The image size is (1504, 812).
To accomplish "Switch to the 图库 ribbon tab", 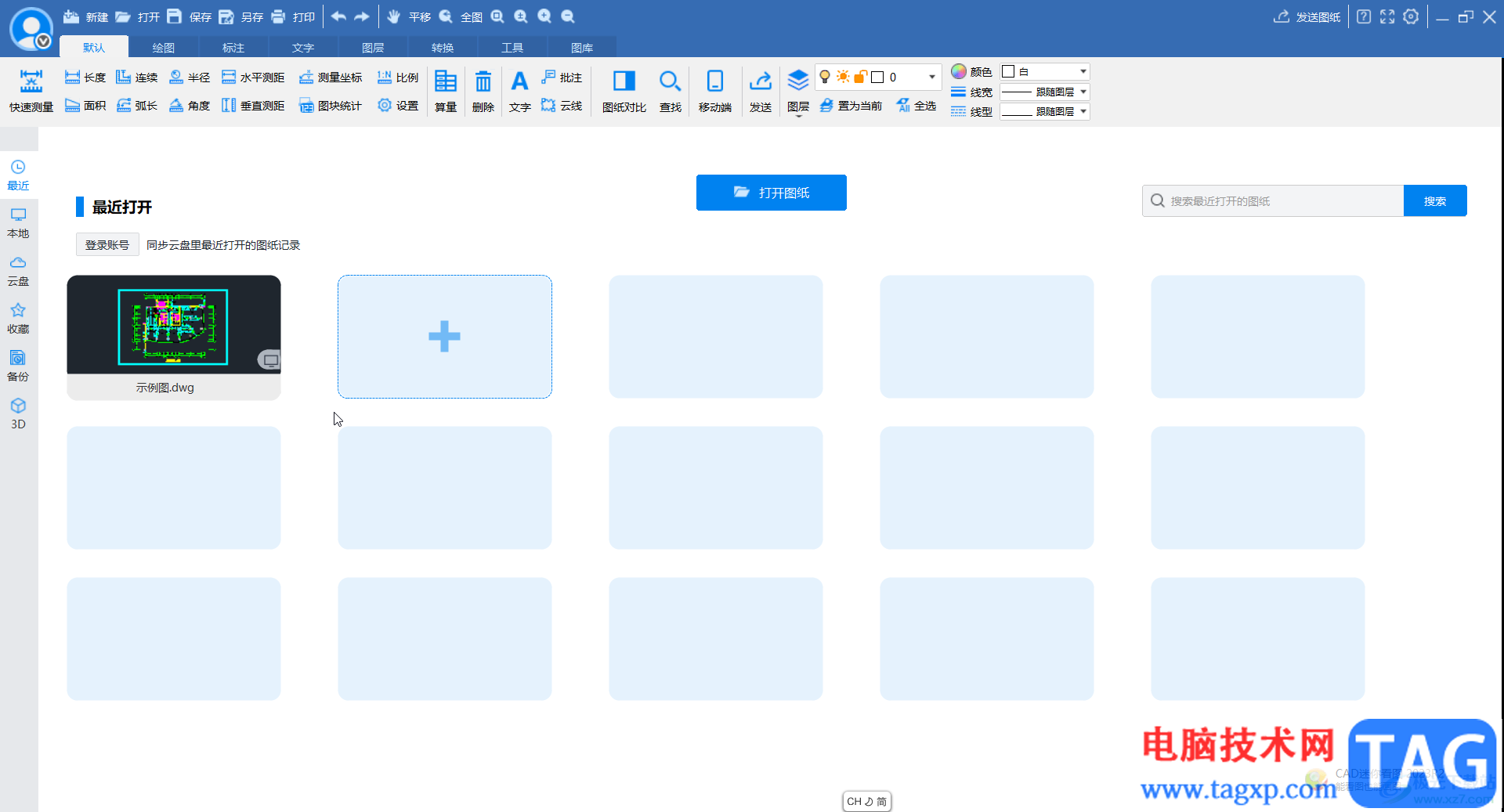I will (582, 48).
